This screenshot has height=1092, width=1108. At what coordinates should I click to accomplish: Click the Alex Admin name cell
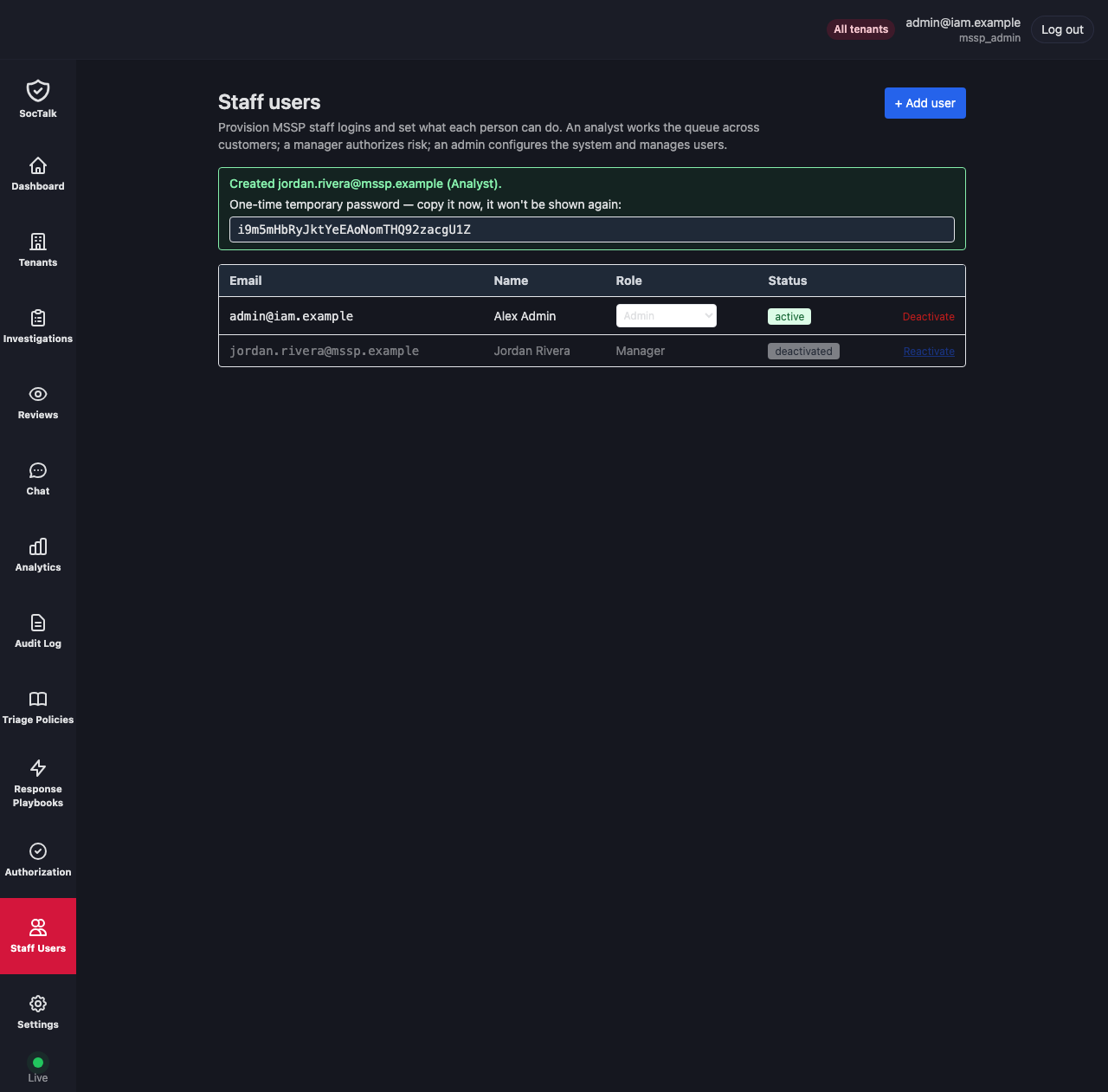[x=525, y=316]
